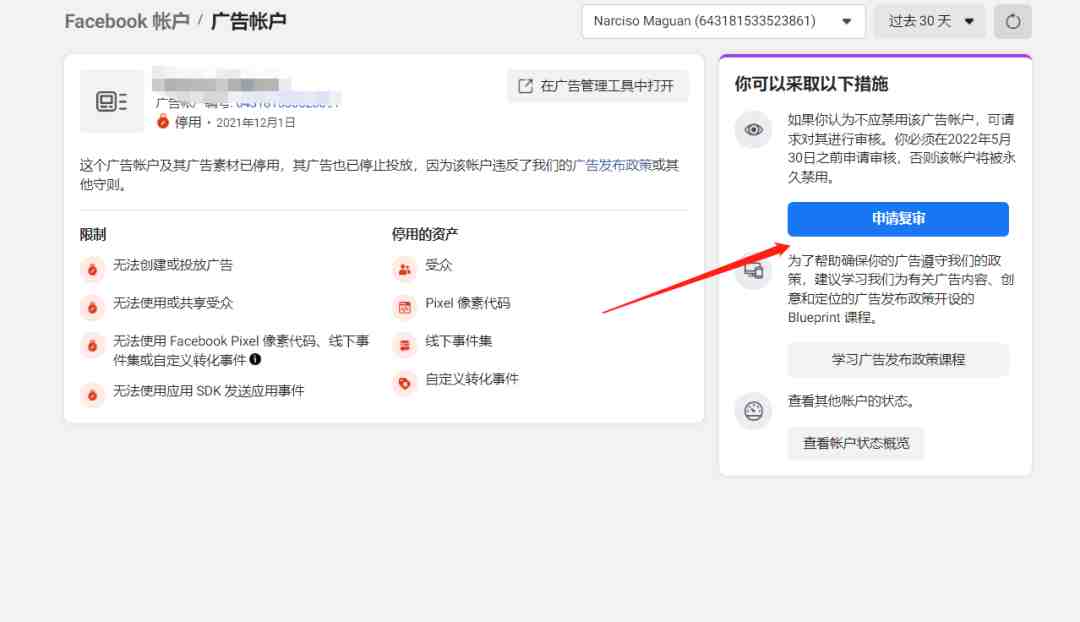
Task: Go to Facebook 帐户 breadcrumb
Action: pyautogui.click(x=127, y=21)
